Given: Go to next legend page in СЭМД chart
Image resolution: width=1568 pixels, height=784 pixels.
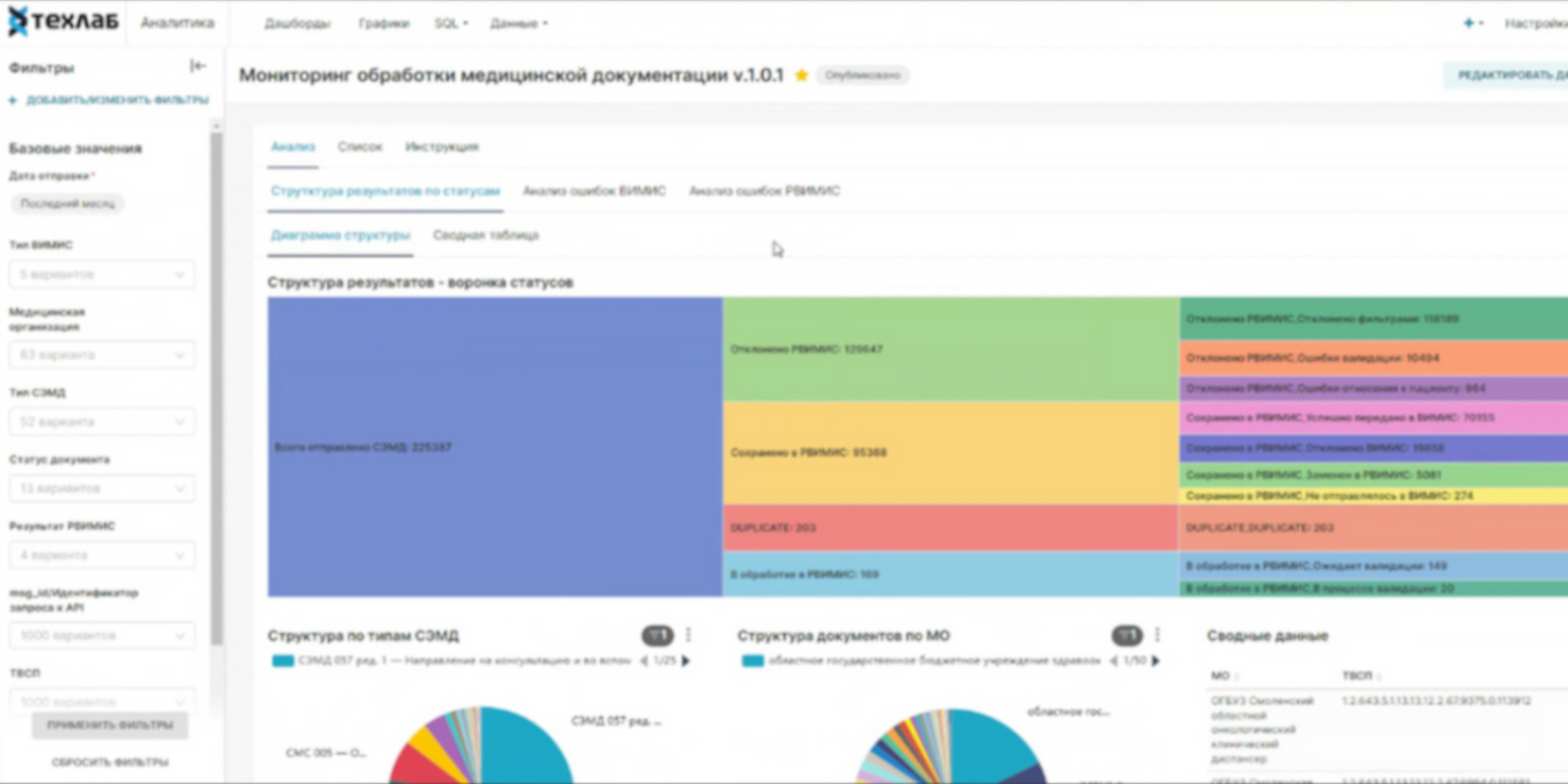Looking at the screenshot, I should pyautogui.click(x=686, y=661).
